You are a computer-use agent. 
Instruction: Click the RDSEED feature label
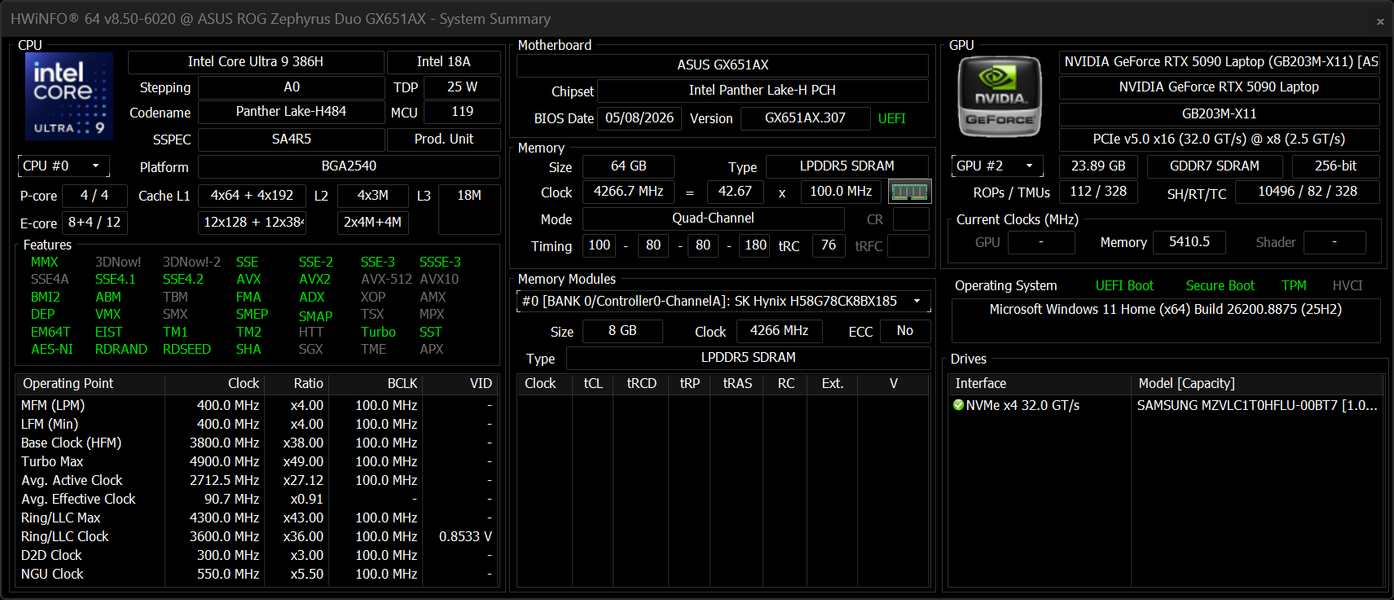[x=187, y=349]
